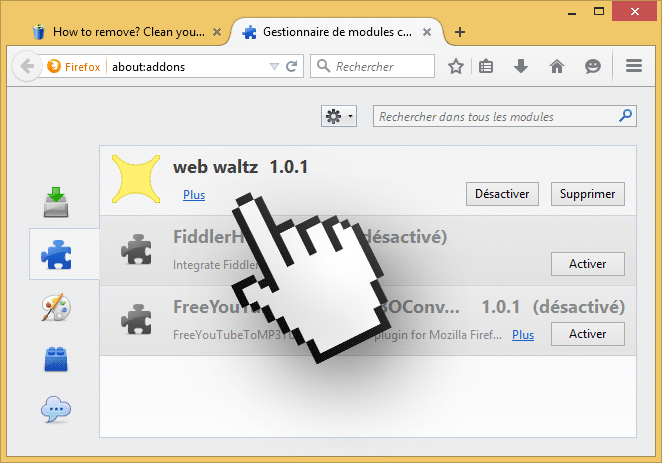Click the 'about:addons' address text

(x=148, y=67)
